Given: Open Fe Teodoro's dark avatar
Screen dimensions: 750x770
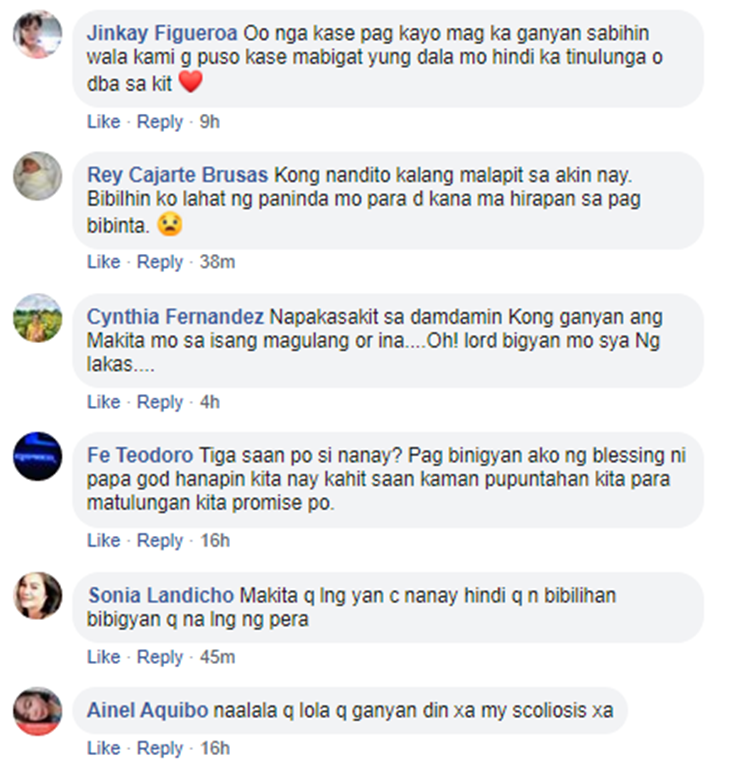Looking at the screenshot, I should coord(37,456).
